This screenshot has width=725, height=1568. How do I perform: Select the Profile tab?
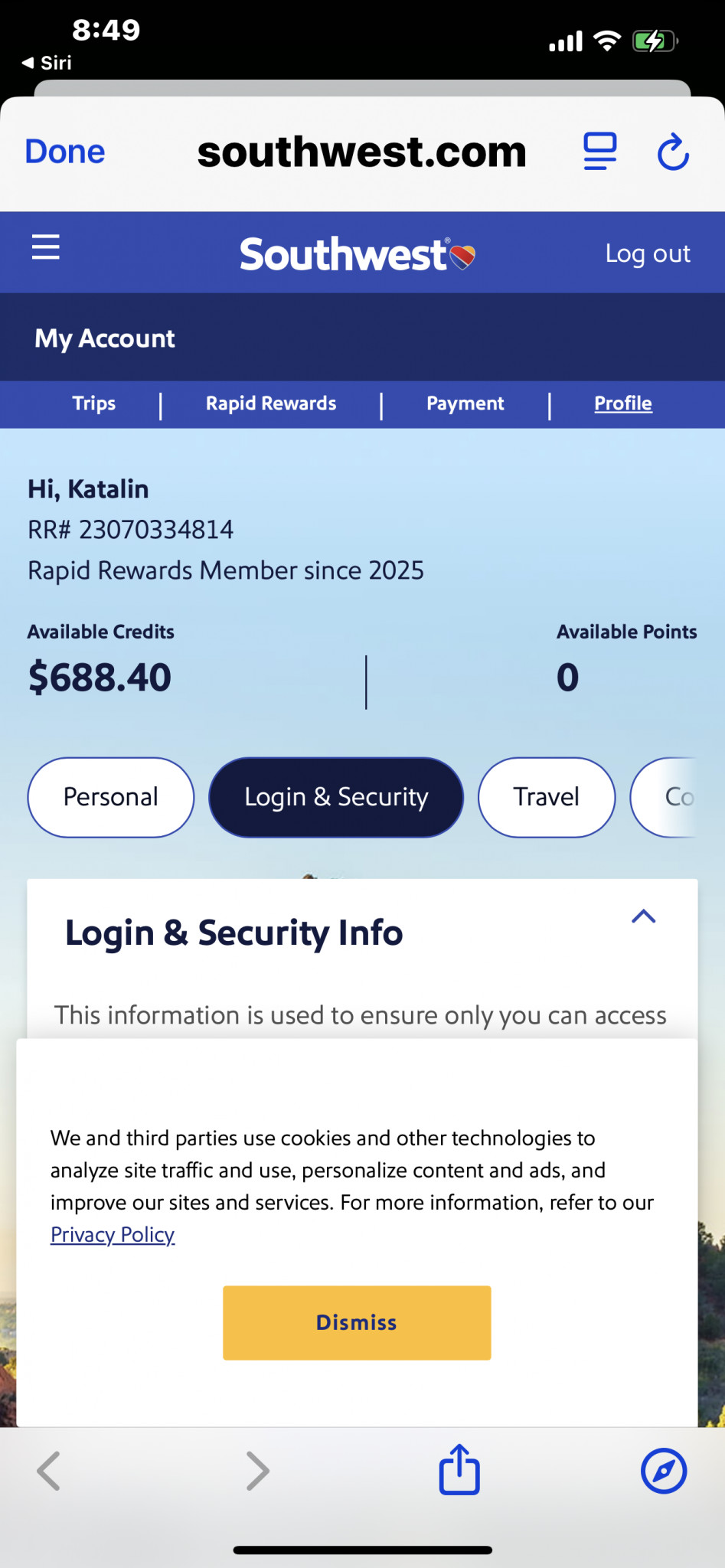[x=623, y=403]
